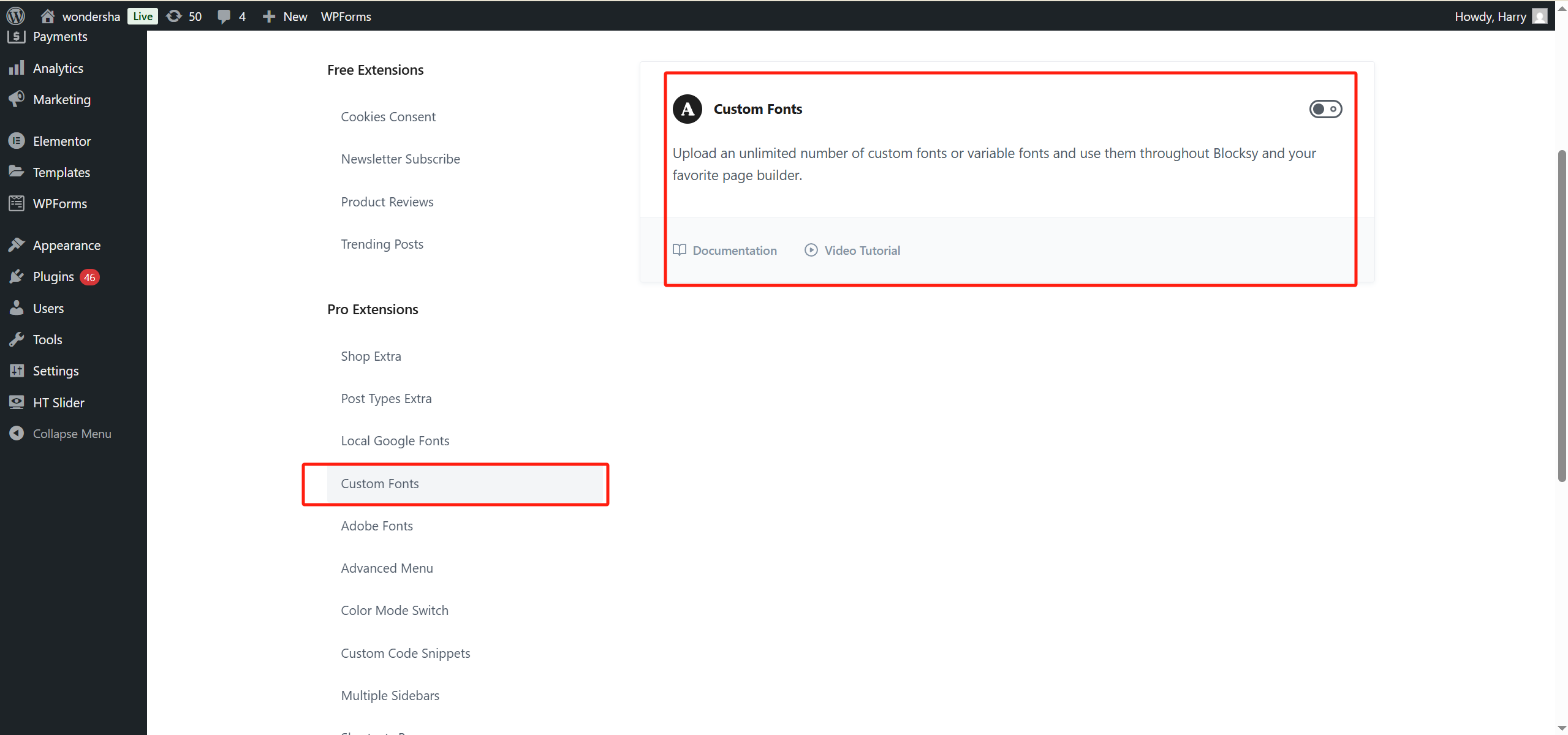
Task: Select Adobe Fonts extension
Action: point(377,526)
